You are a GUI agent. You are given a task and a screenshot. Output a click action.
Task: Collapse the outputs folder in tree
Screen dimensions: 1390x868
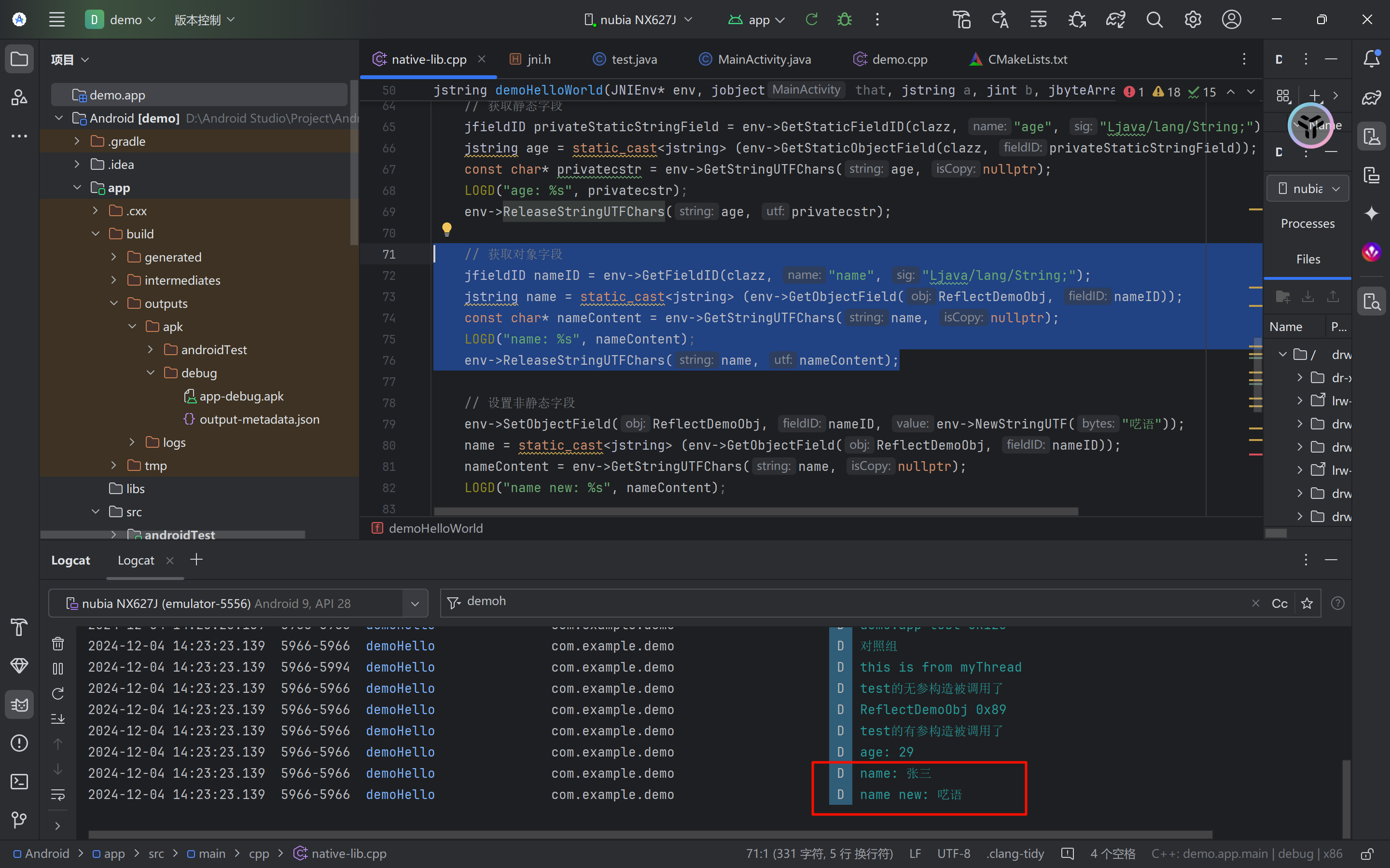[114, 303]
